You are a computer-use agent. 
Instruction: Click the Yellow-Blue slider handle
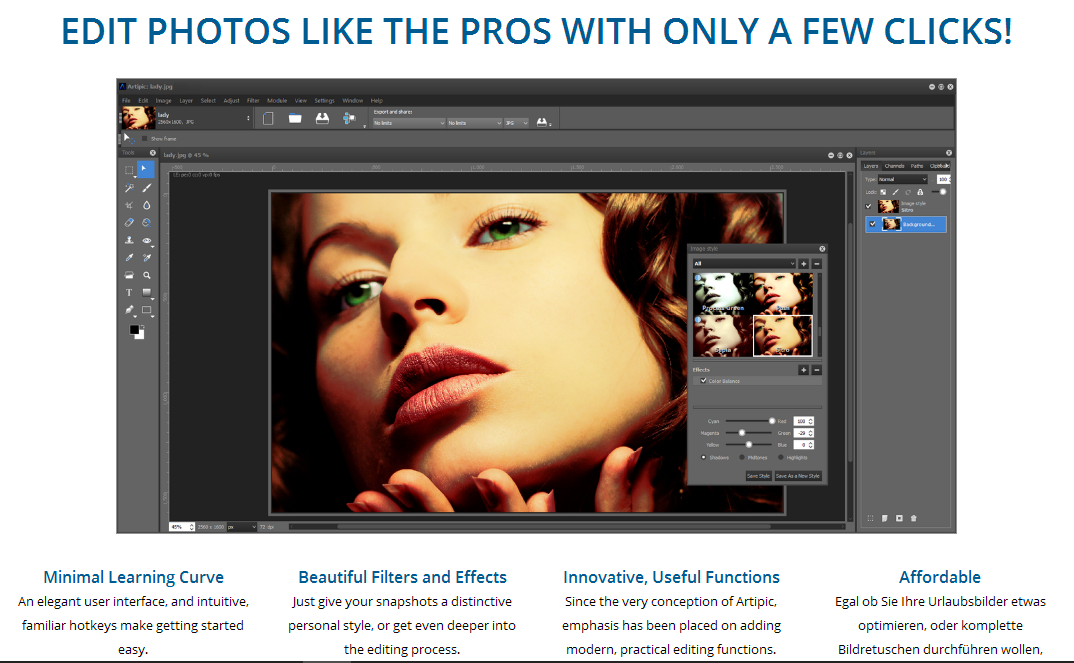point(749,445)
